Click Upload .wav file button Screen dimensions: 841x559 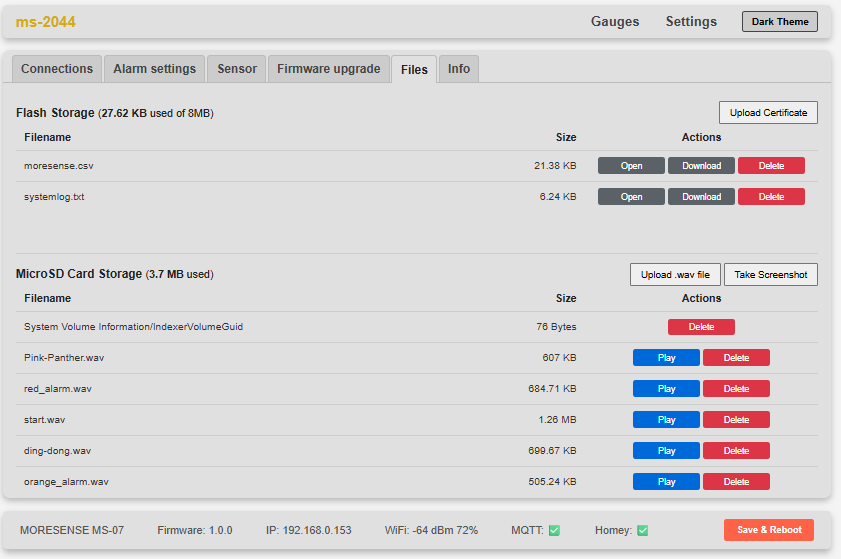(675, 275)
